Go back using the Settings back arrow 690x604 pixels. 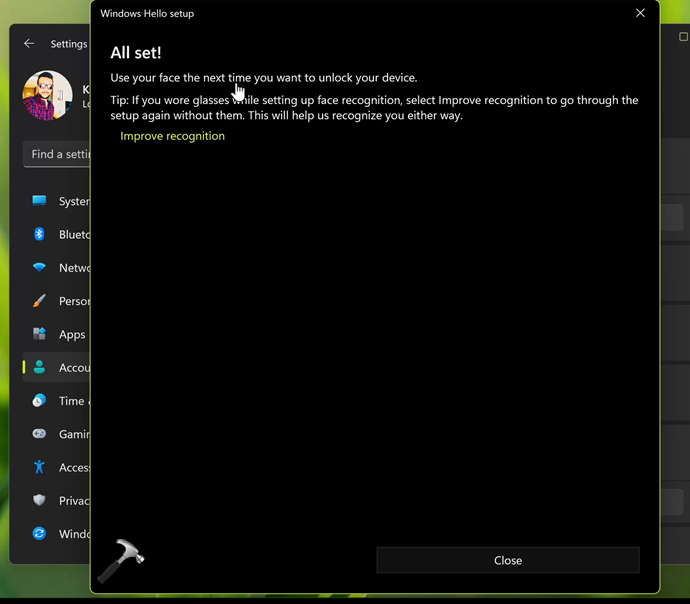tap(29, 44)
